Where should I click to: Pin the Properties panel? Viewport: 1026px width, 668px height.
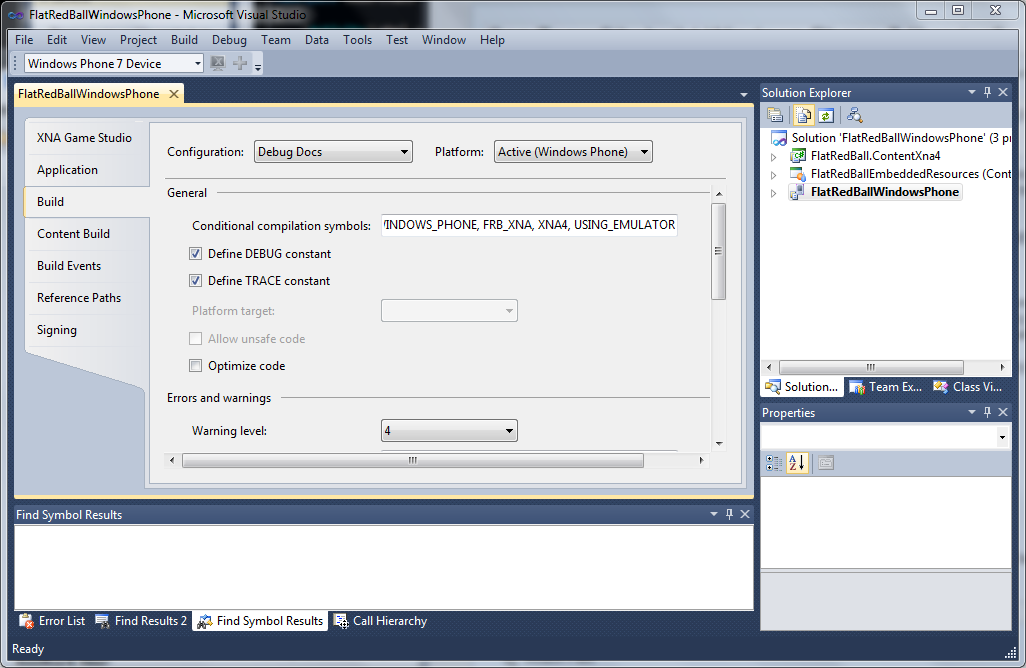click(x=987, y=412)
